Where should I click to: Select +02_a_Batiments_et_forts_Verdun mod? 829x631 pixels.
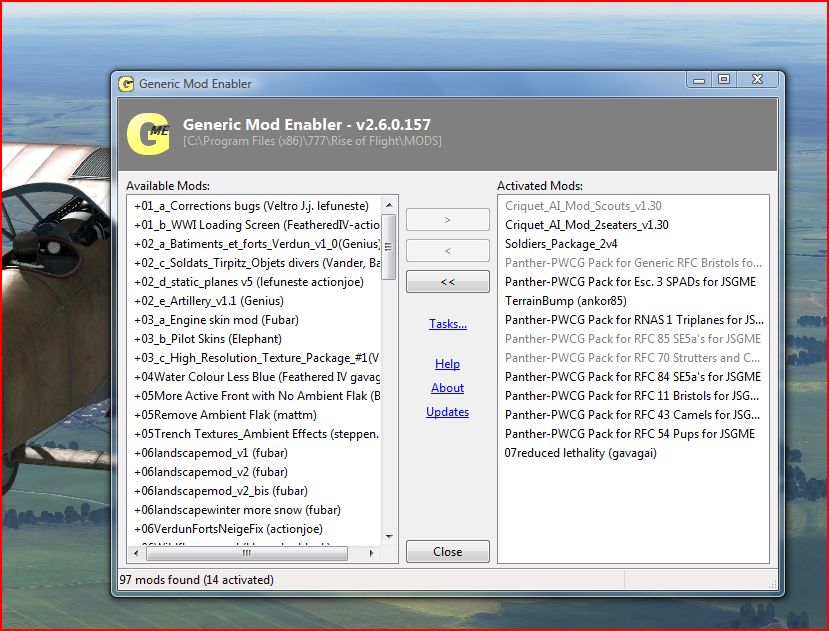click(x=257, y=244)
